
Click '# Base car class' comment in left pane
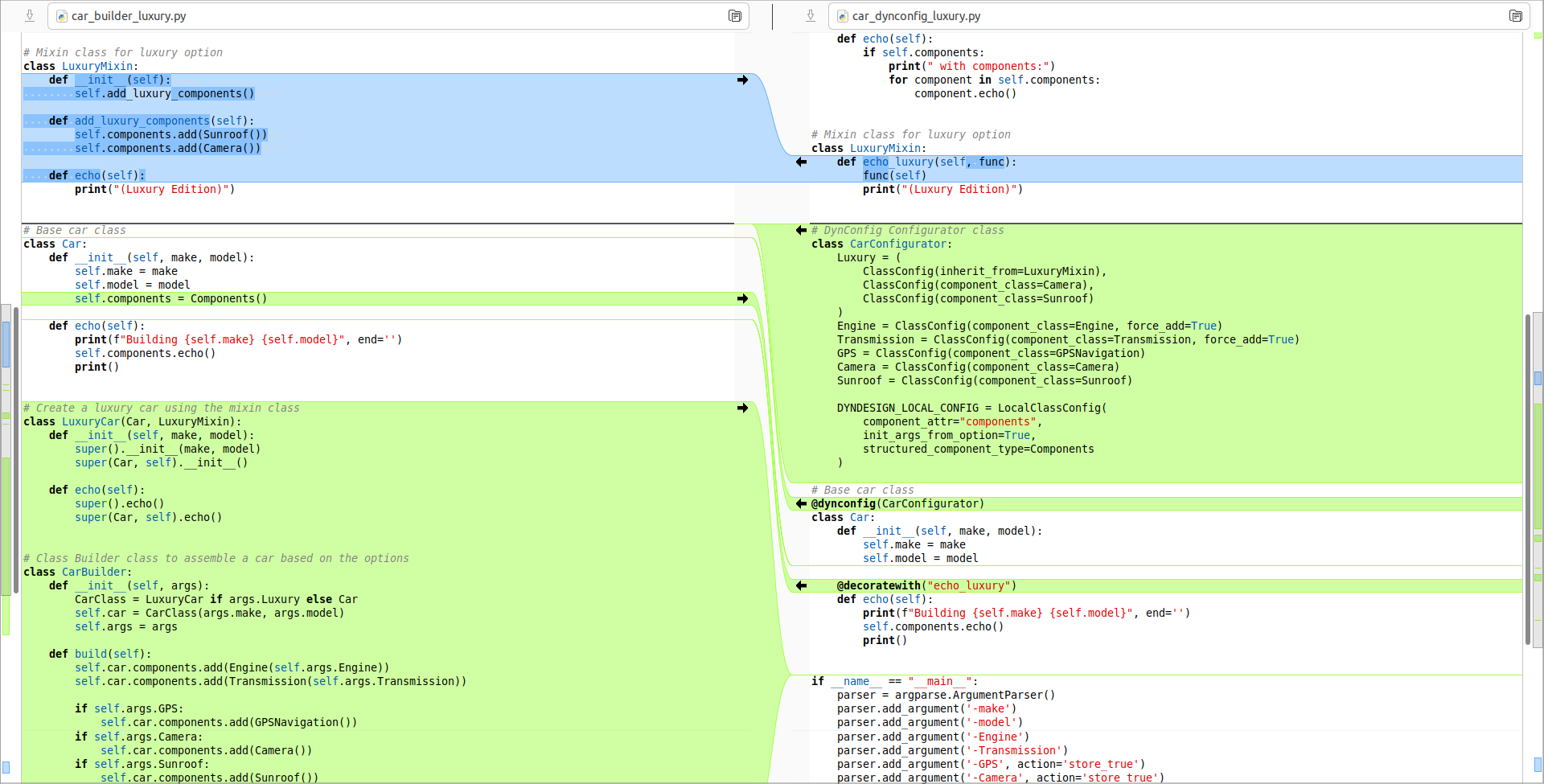tap(75, 231)
